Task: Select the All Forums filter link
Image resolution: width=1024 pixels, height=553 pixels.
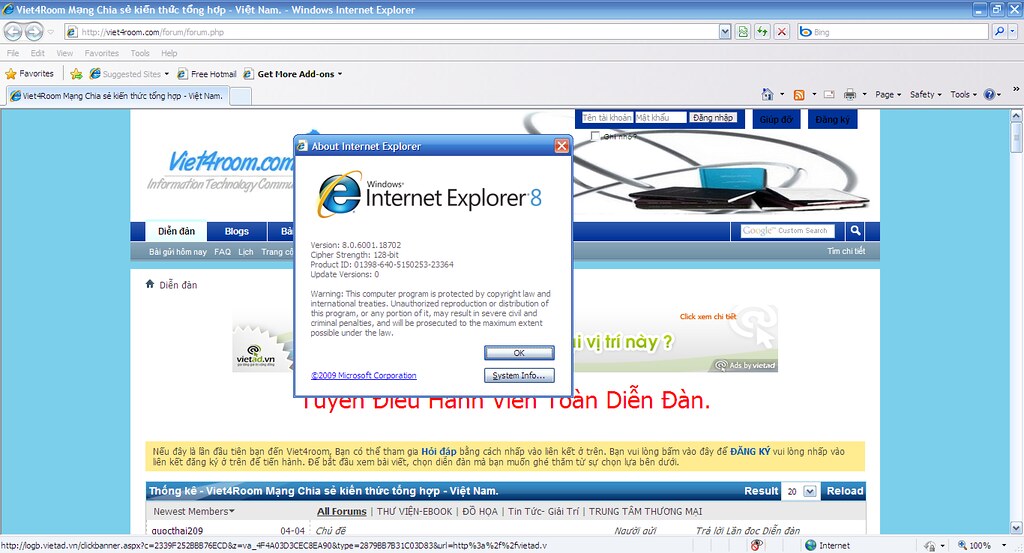Action: pyautogui.click(x=342, y=511)
